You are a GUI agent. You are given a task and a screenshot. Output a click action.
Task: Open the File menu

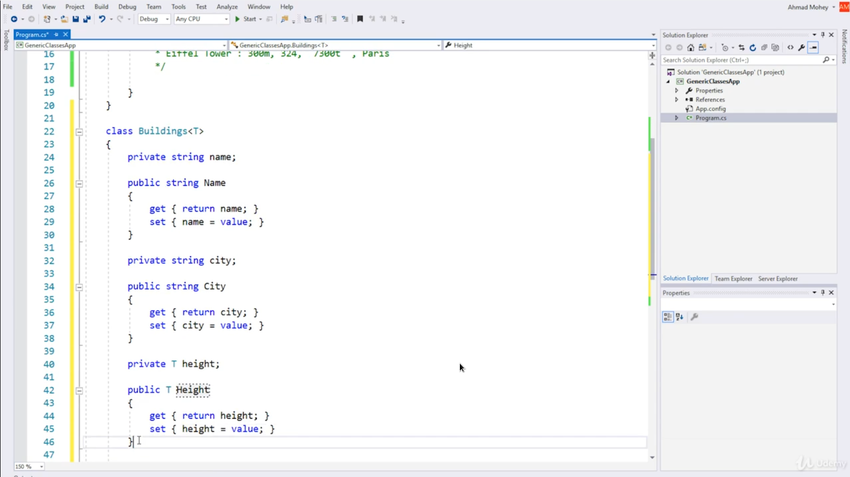click(x=8, y=7)
